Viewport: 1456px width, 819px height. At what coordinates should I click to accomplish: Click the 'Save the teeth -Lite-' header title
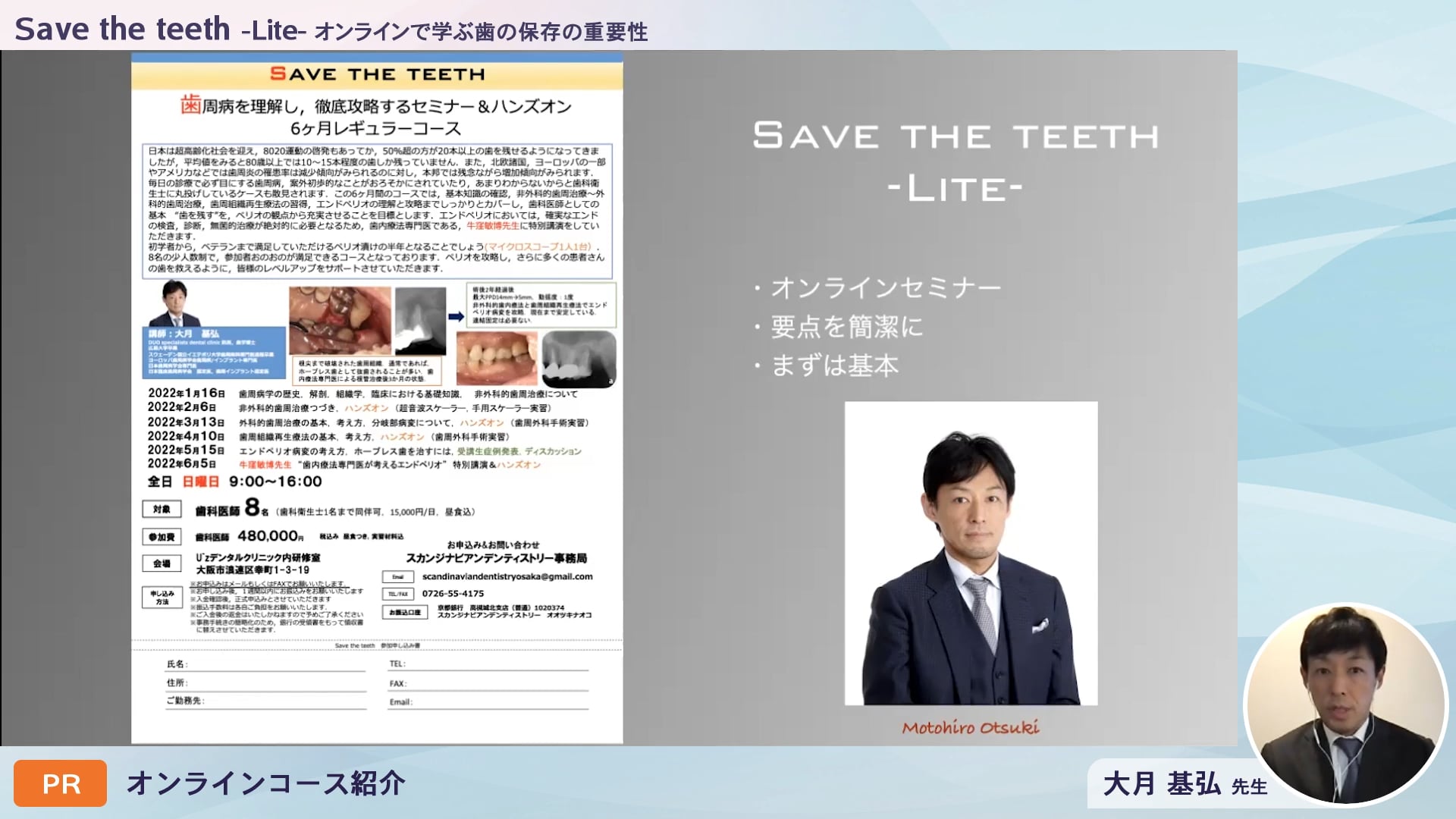(161, 30)
